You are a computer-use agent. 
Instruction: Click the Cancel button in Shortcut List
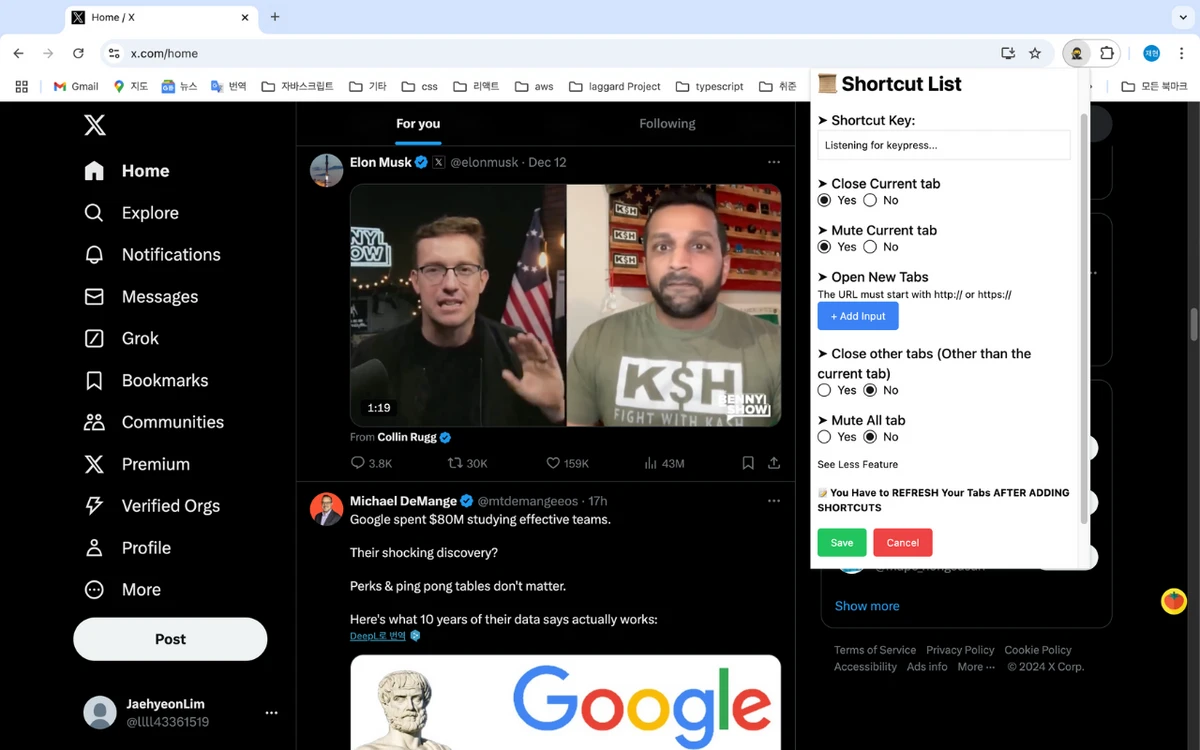(x=902, y=543)
